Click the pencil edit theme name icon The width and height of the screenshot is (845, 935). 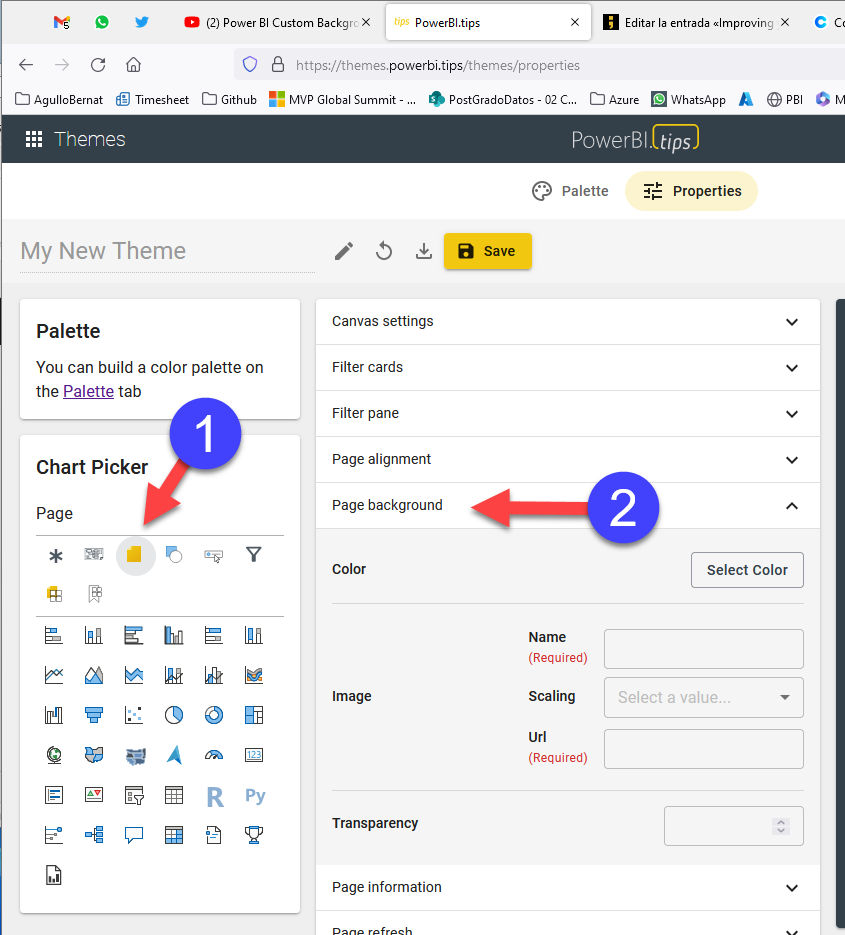click(343, 251)
